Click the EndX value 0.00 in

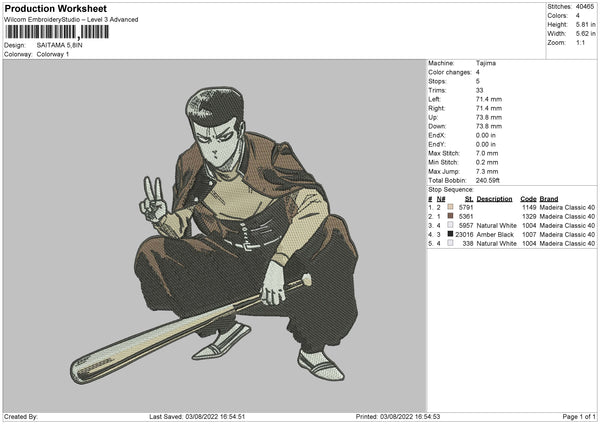486,135
